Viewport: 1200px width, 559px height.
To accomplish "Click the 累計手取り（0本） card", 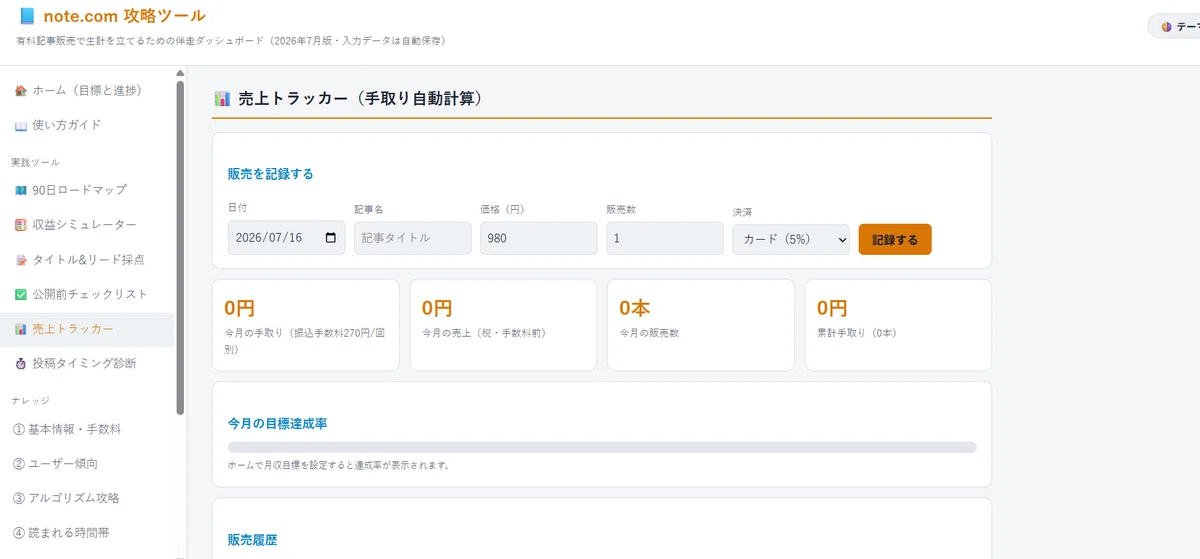I will 898,325.
